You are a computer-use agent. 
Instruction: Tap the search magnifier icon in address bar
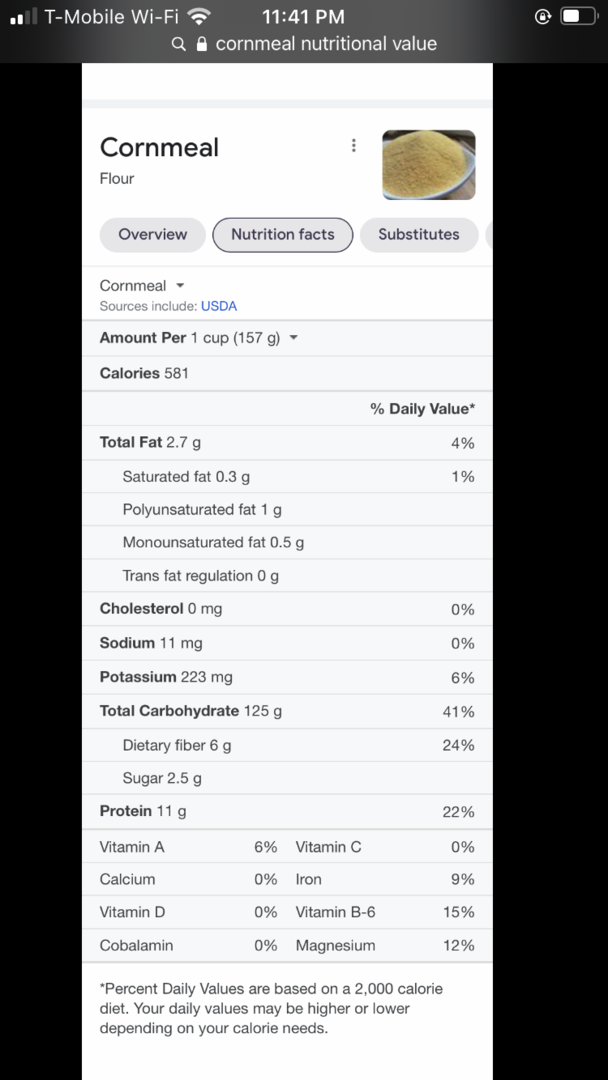[178, 44]
